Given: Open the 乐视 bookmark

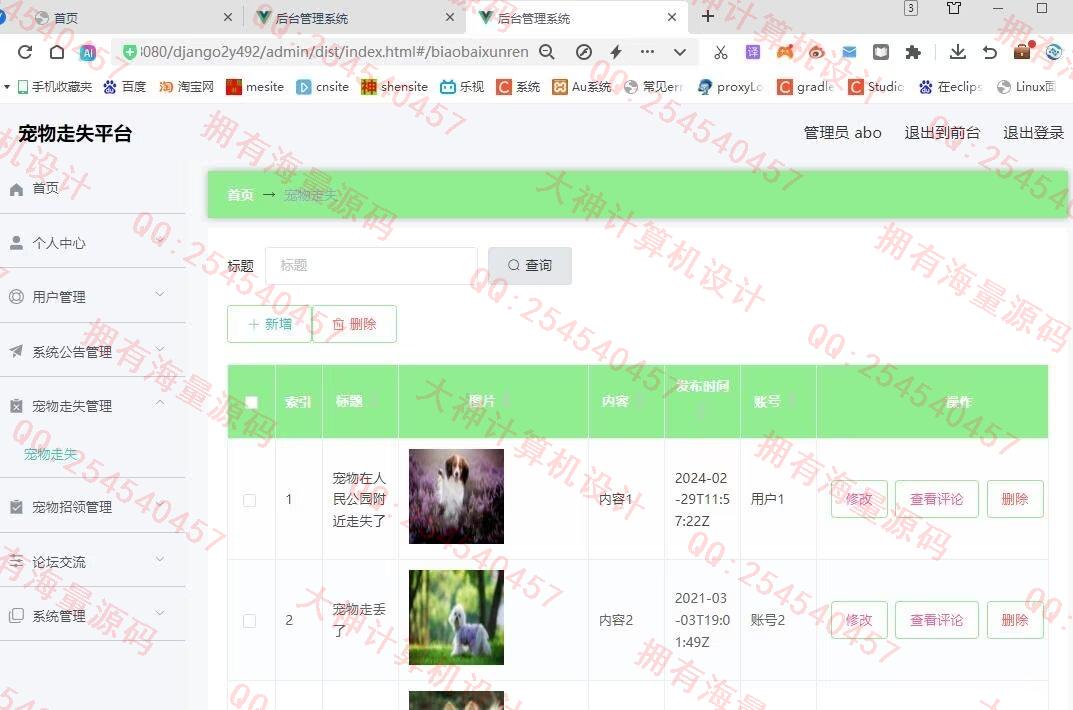Looking at the screenshot, I should click(x=462, y=87).
